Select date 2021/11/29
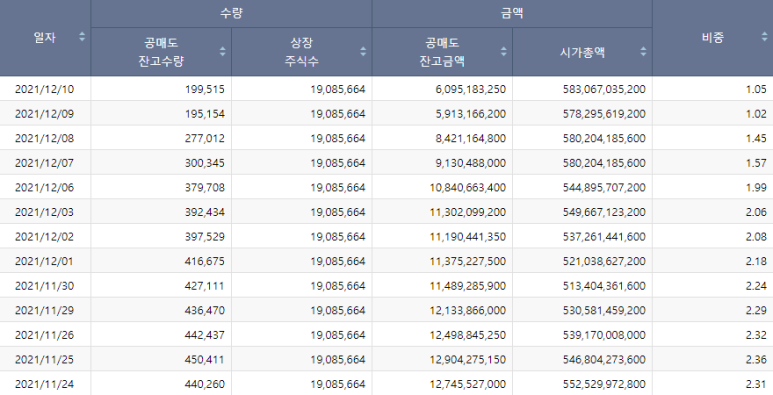Image resolution: width=773 pixels, height=395 pixels. point(44,311)
